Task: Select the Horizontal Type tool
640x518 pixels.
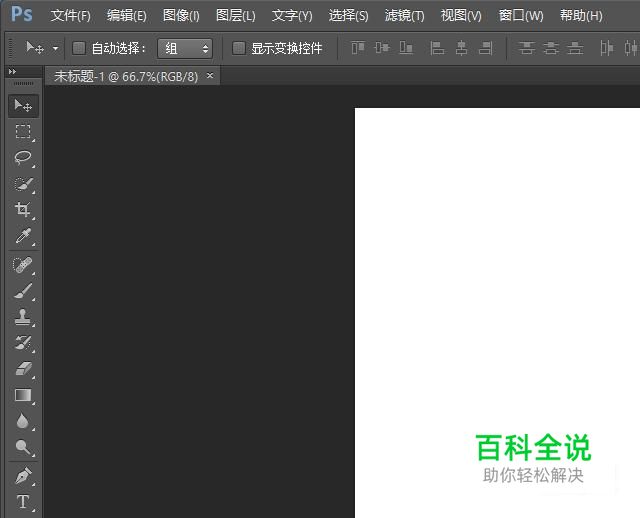Action: [x=23, y=501]
